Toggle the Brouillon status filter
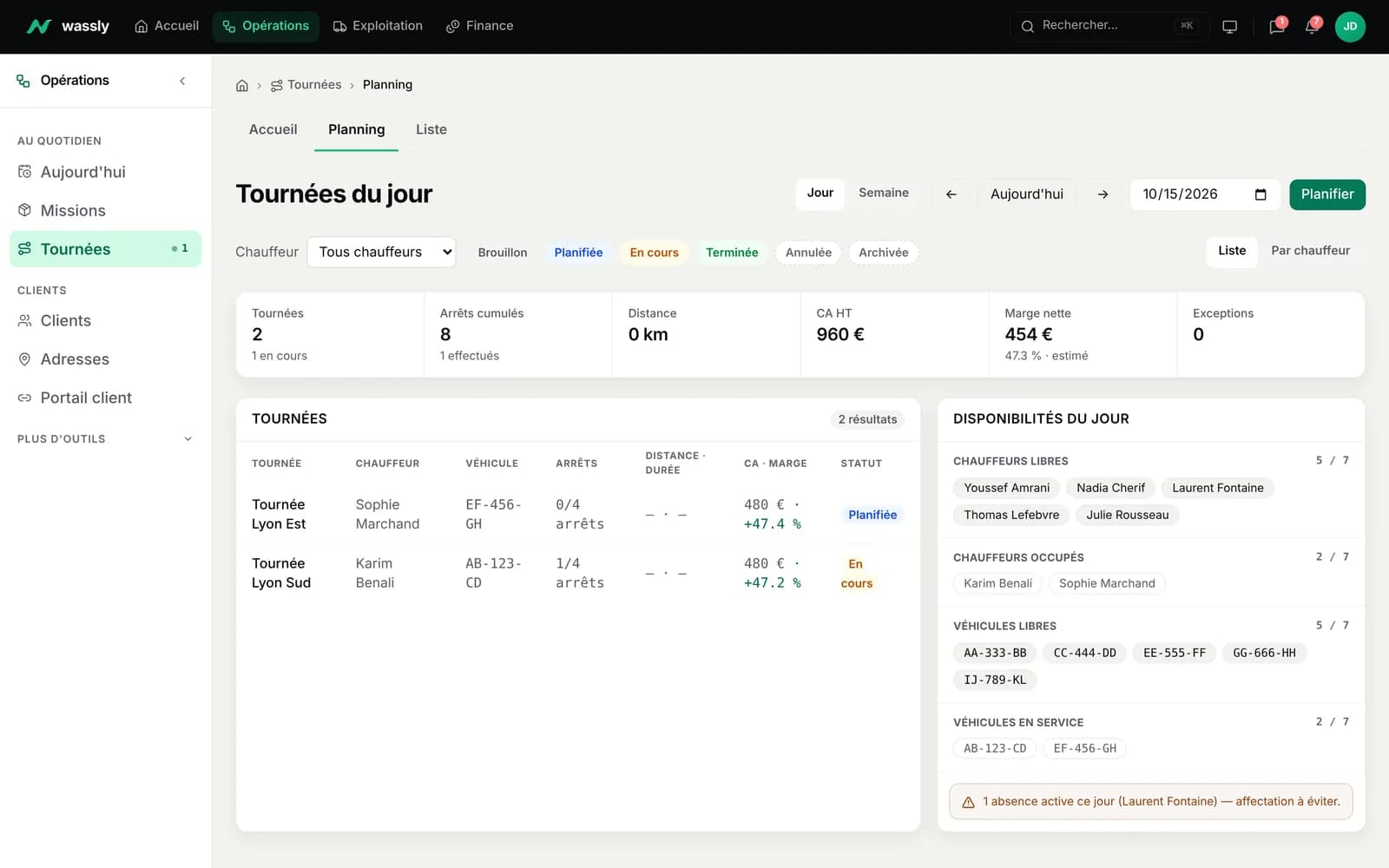The width and height of the screenshot is (1389, 868). coord(503,253)
